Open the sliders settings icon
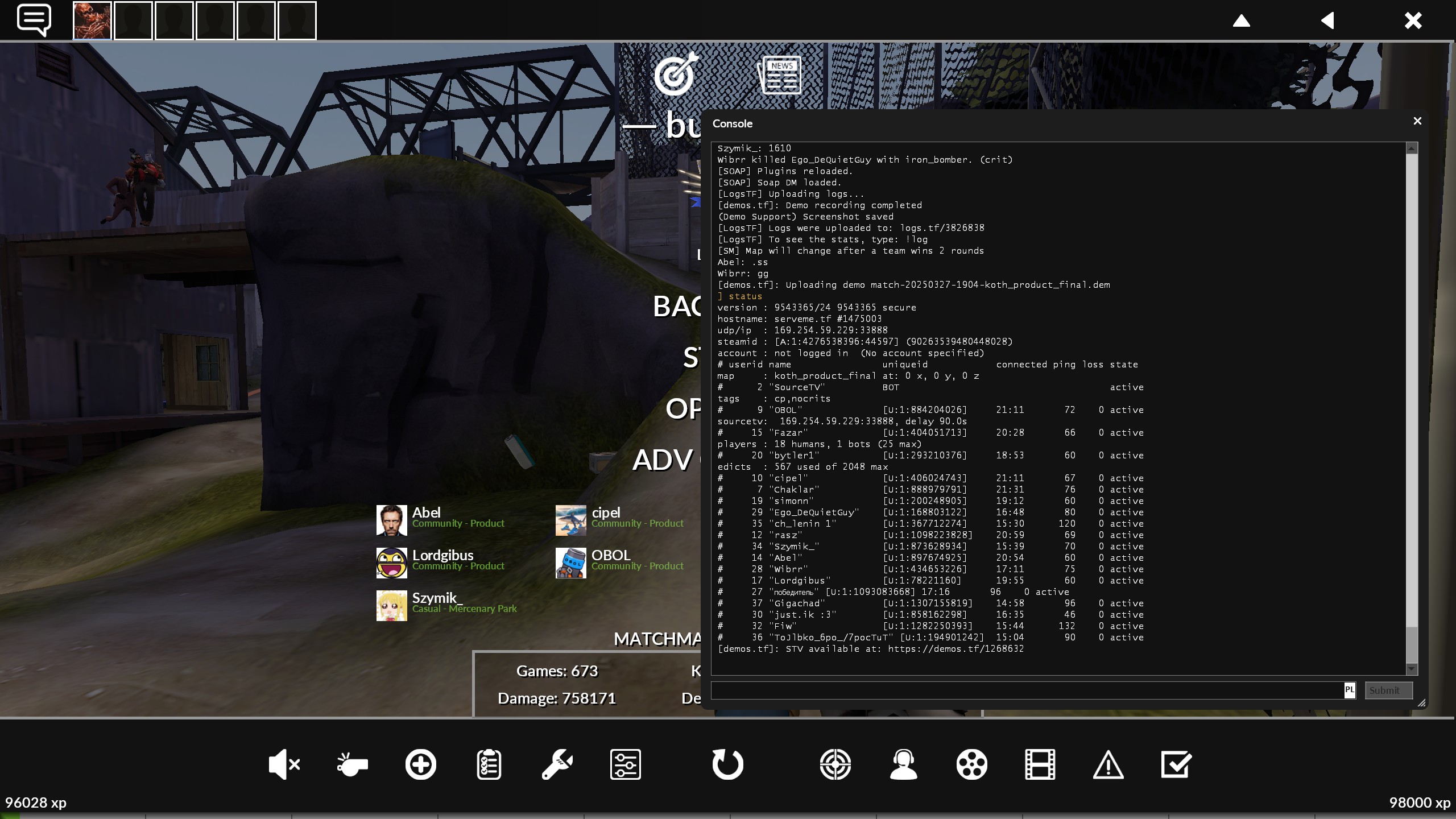 pos(625,764)
